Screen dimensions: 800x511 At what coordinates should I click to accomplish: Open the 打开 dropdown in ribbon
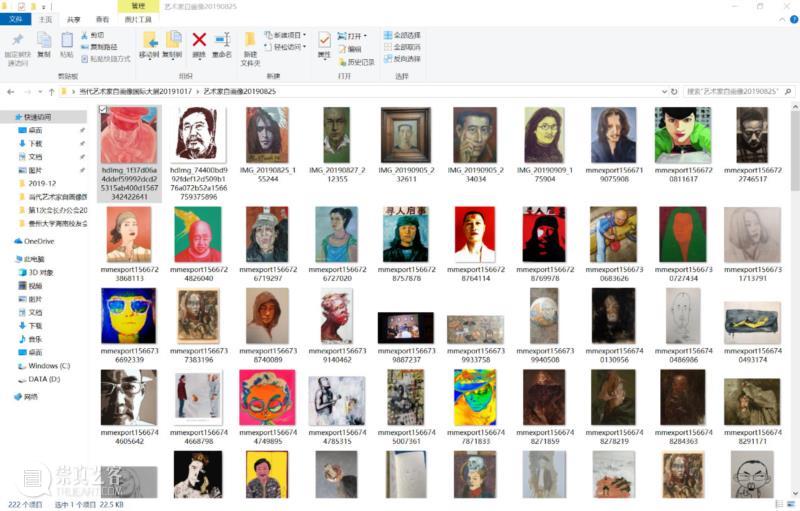pyautogui.click(x=352, y=36)
